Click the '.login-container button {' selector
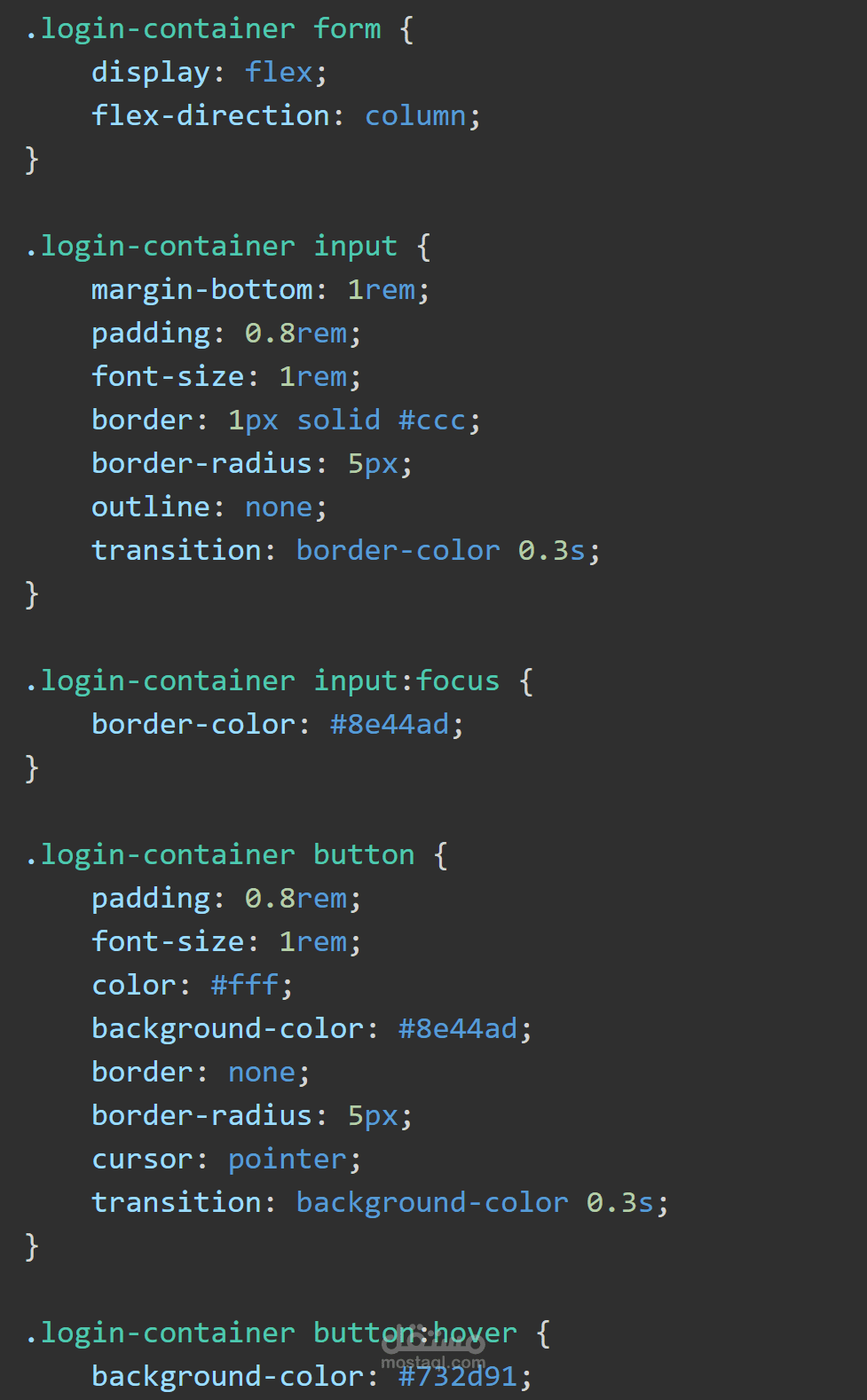Image resolution: width=867 pixels, height=1400 pixels. [x=236, y=855]
